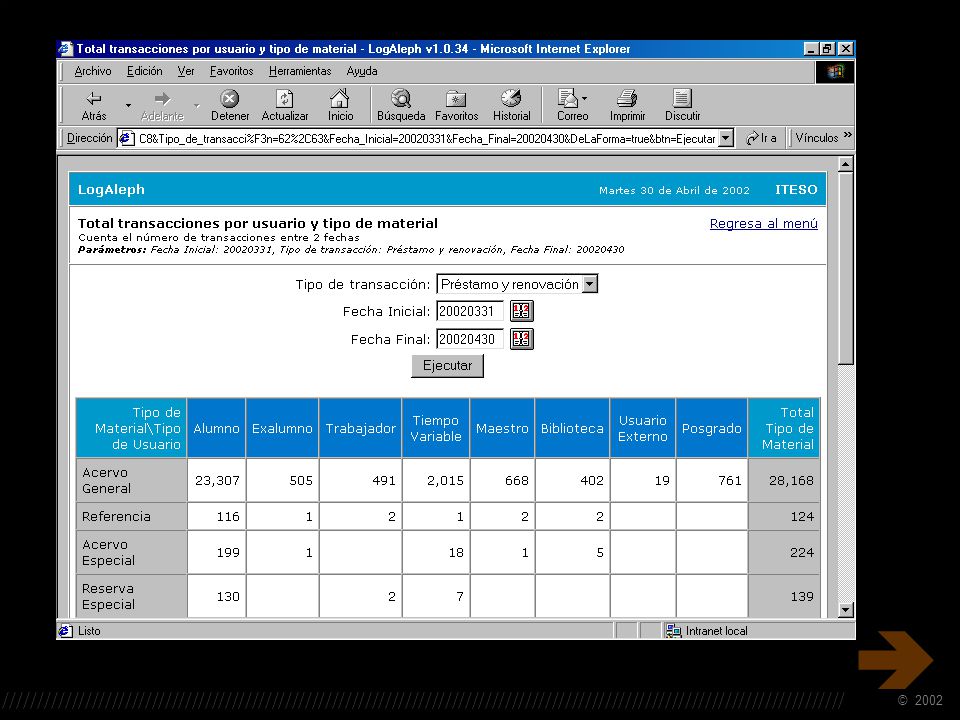Open the Herramientas menu
This screenshot has width=960, height=720.
300,71
